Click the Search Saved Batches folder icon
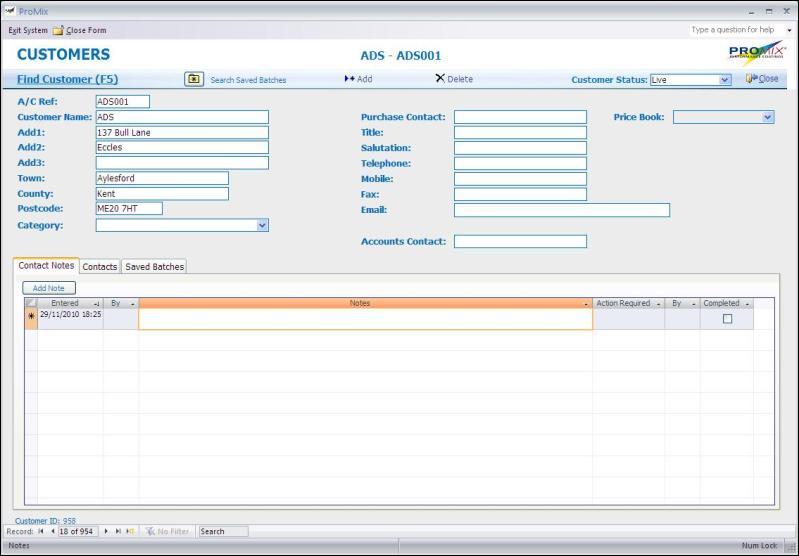 [194, 79]
